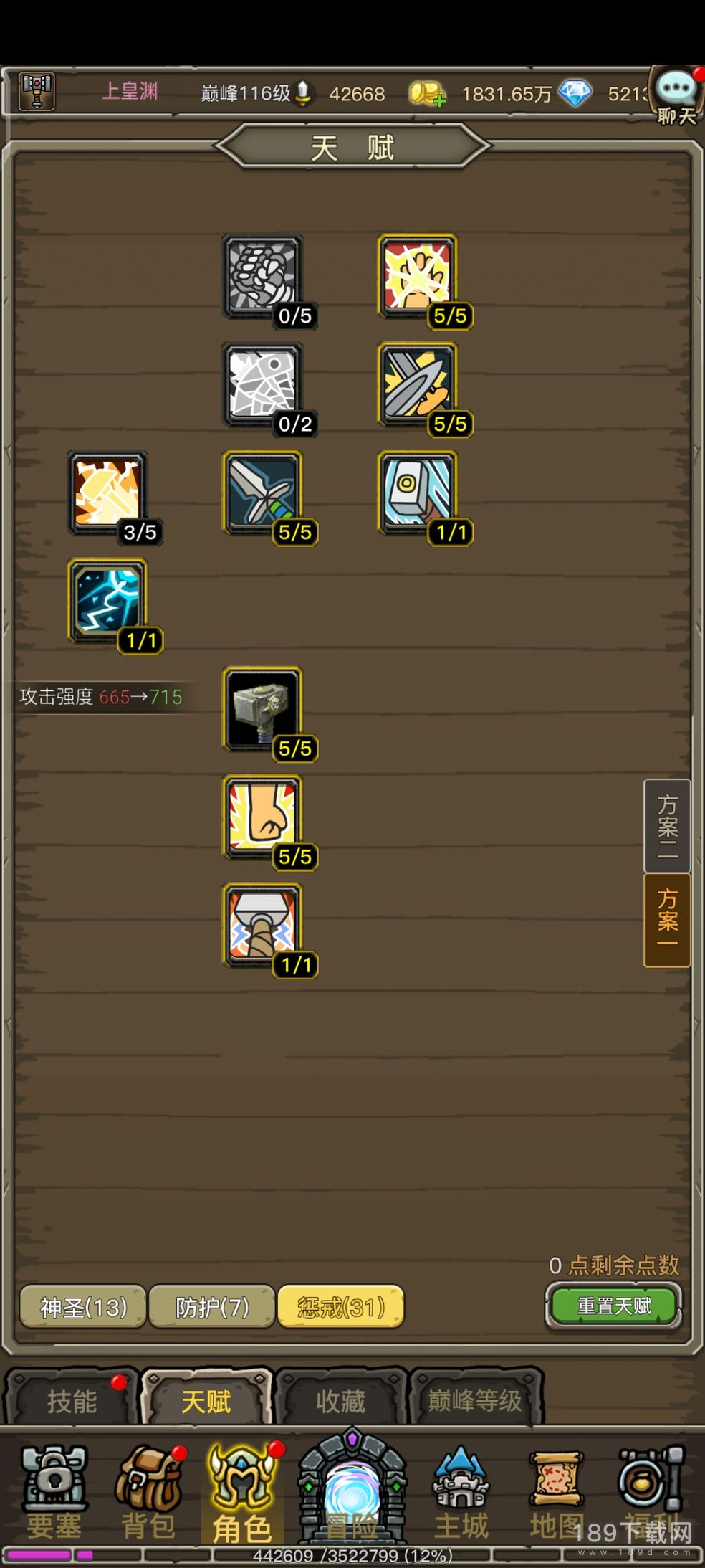
Task: Switch to talent plan 方案二
Action: [667, 826]
